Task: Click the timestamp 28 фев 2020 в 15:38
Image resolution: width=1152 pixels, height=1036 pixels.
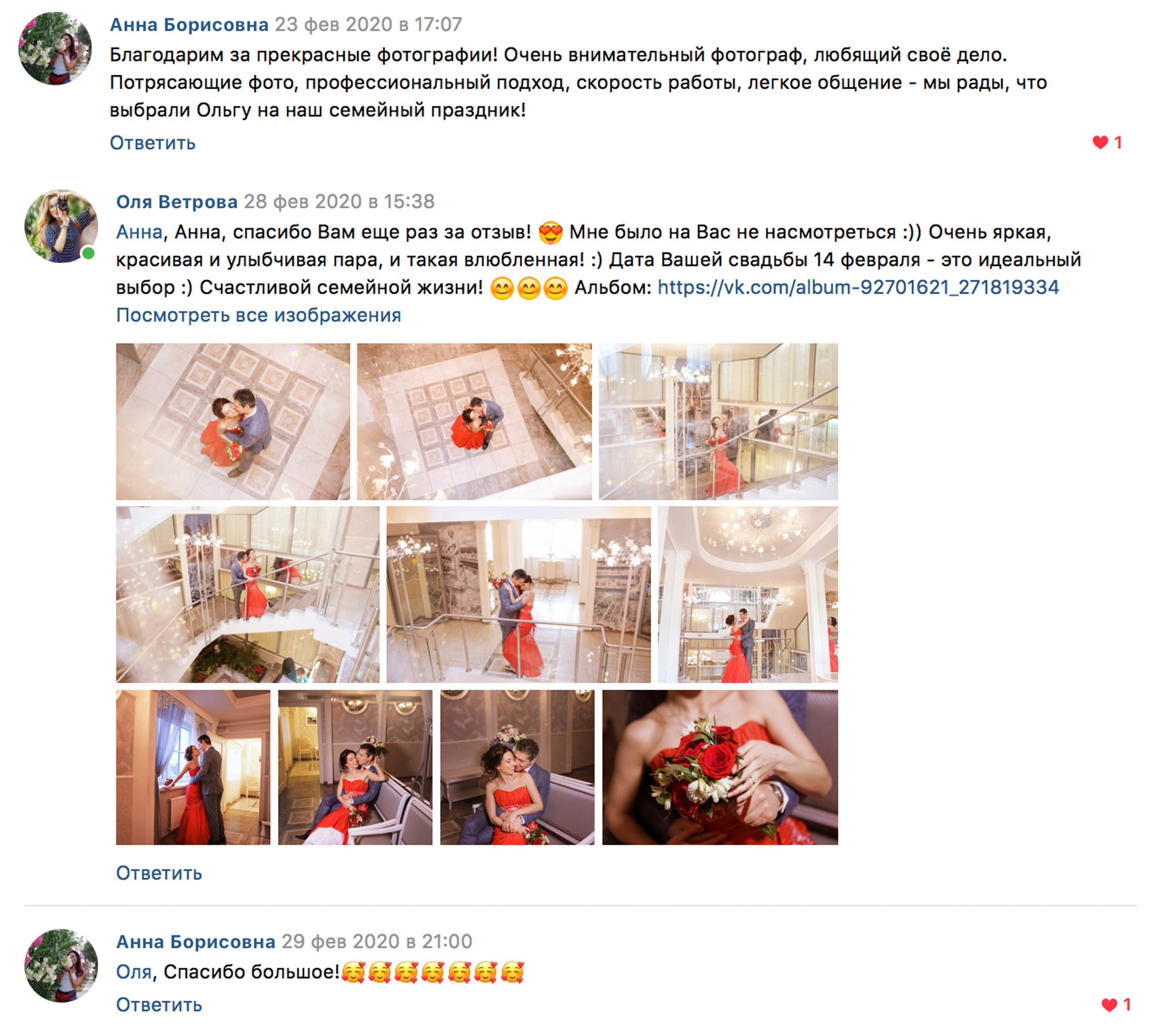Action: [339, 202]
